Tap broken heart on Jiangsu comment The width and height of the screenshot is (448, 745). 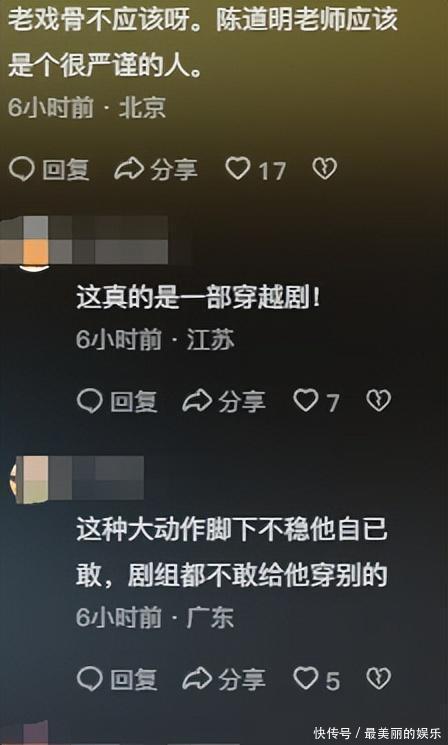coord(379,401)
